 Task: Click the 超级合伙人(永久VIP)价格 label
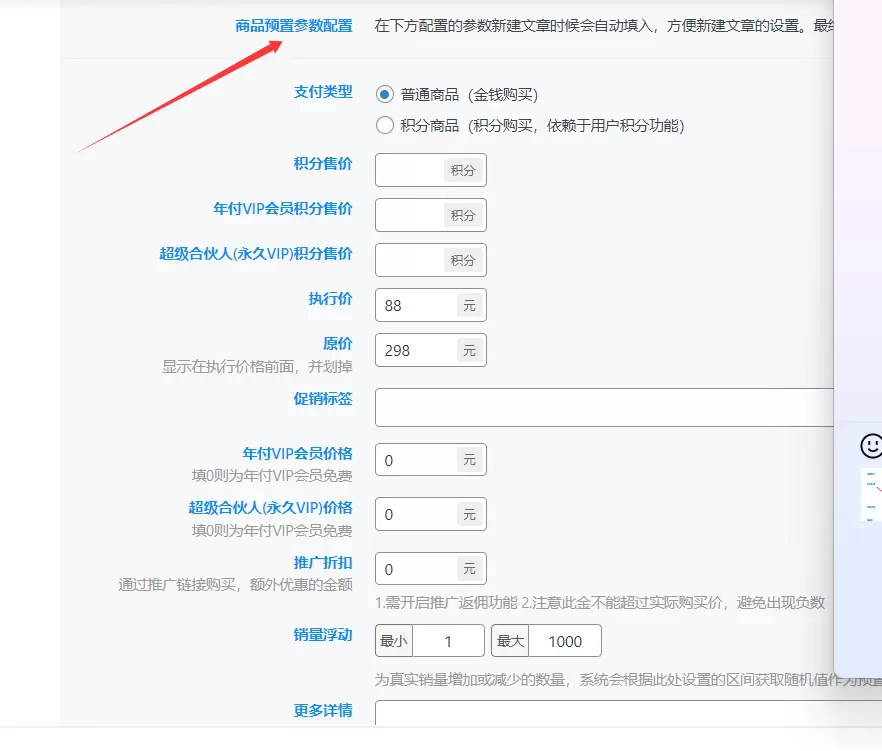pyautogui.click(x=271, y=507)
